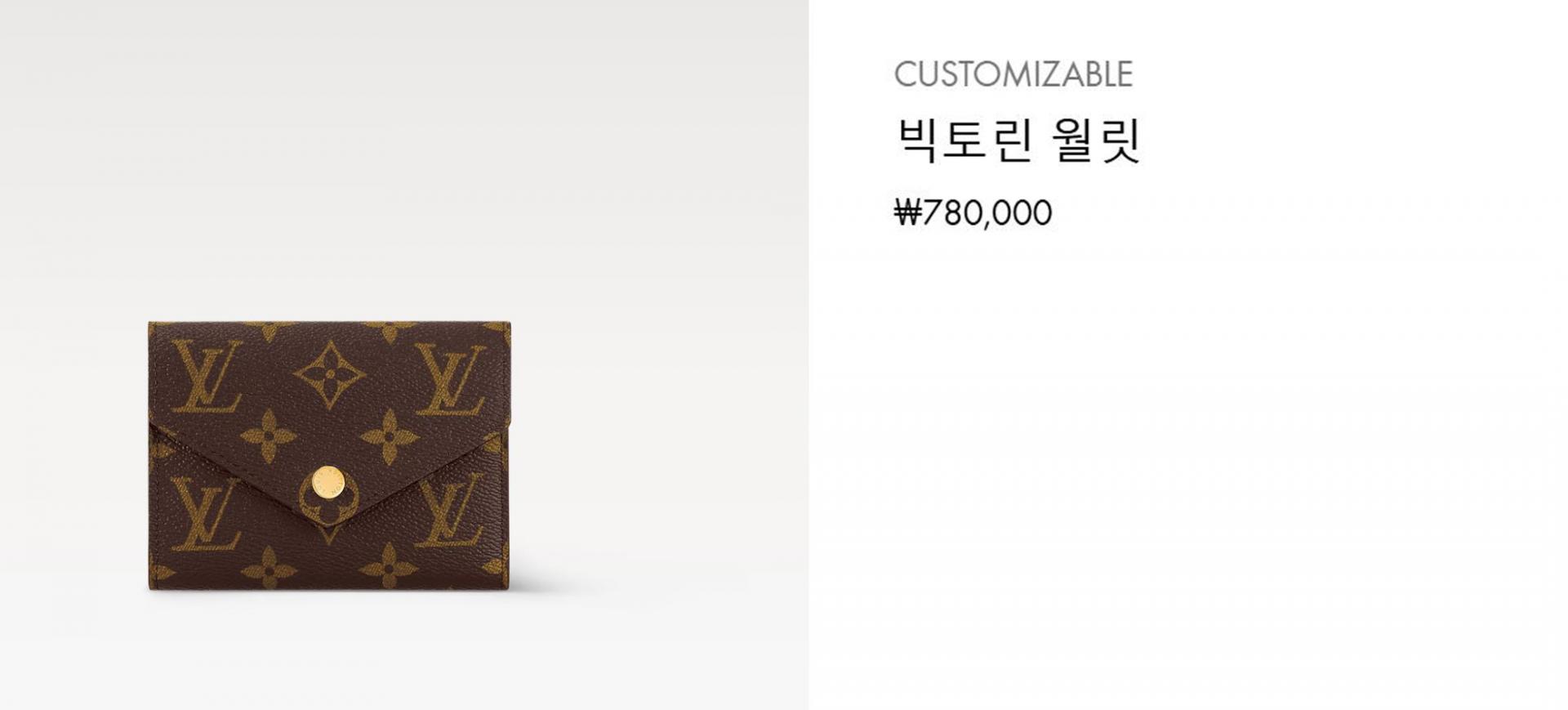Click right four-petal flower on the flap
1568x710 pixels.
coord(390,437)
